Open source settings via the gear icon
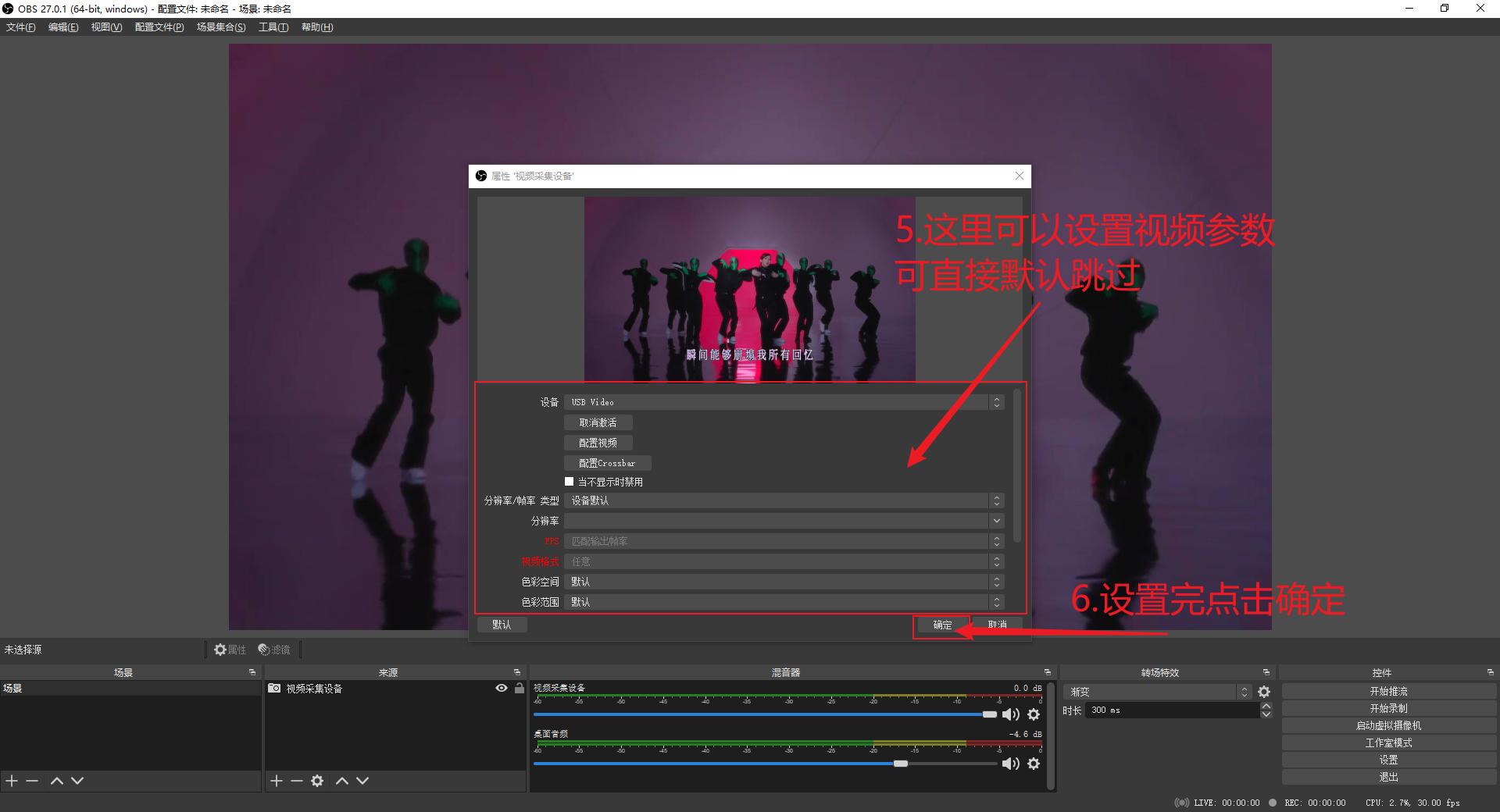 (317, 781)
